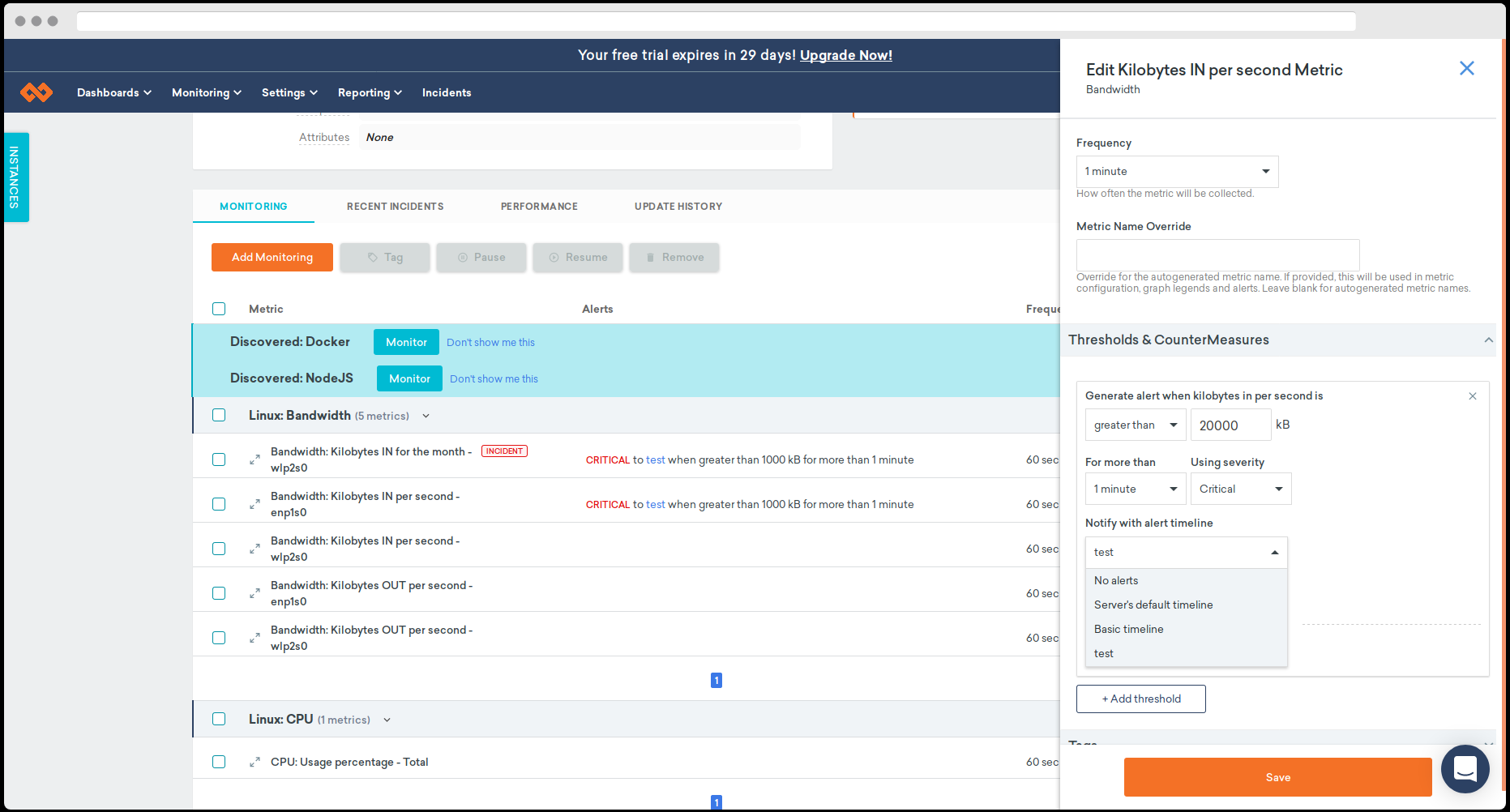This screenshot has width=1510, height=812.
Task: Open the greater than comparison dropdown
Action: point(1136,425)
